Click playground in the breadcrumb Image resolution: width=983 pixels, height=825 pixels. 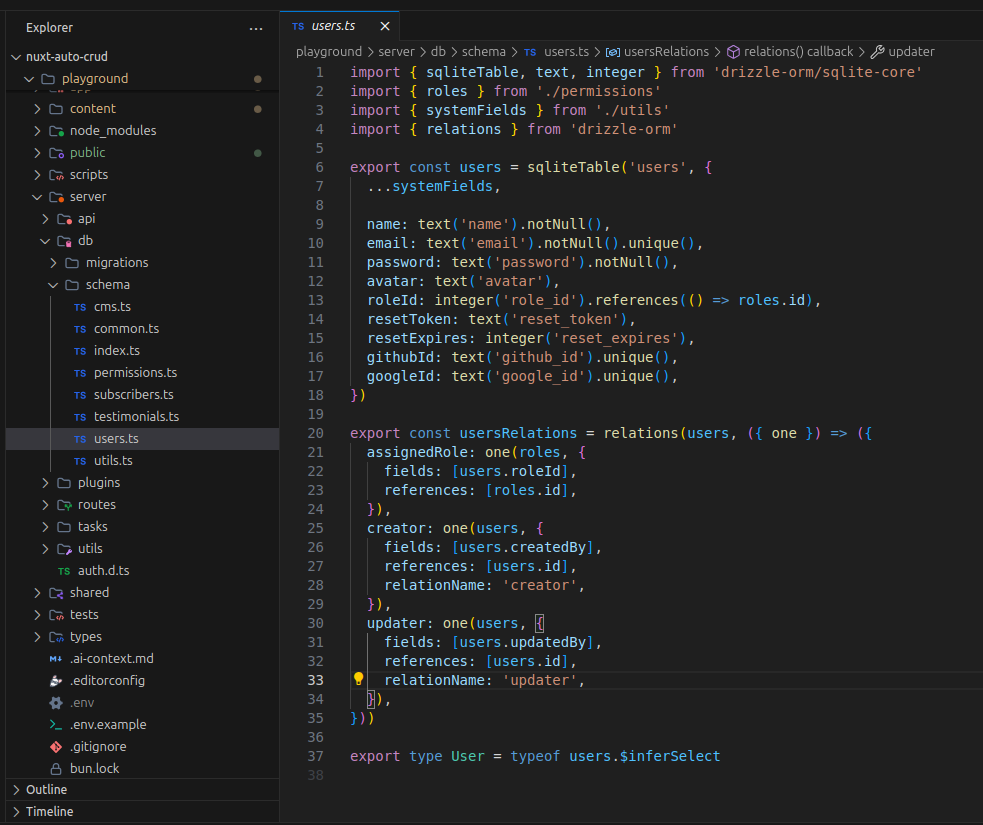point(329,51)
